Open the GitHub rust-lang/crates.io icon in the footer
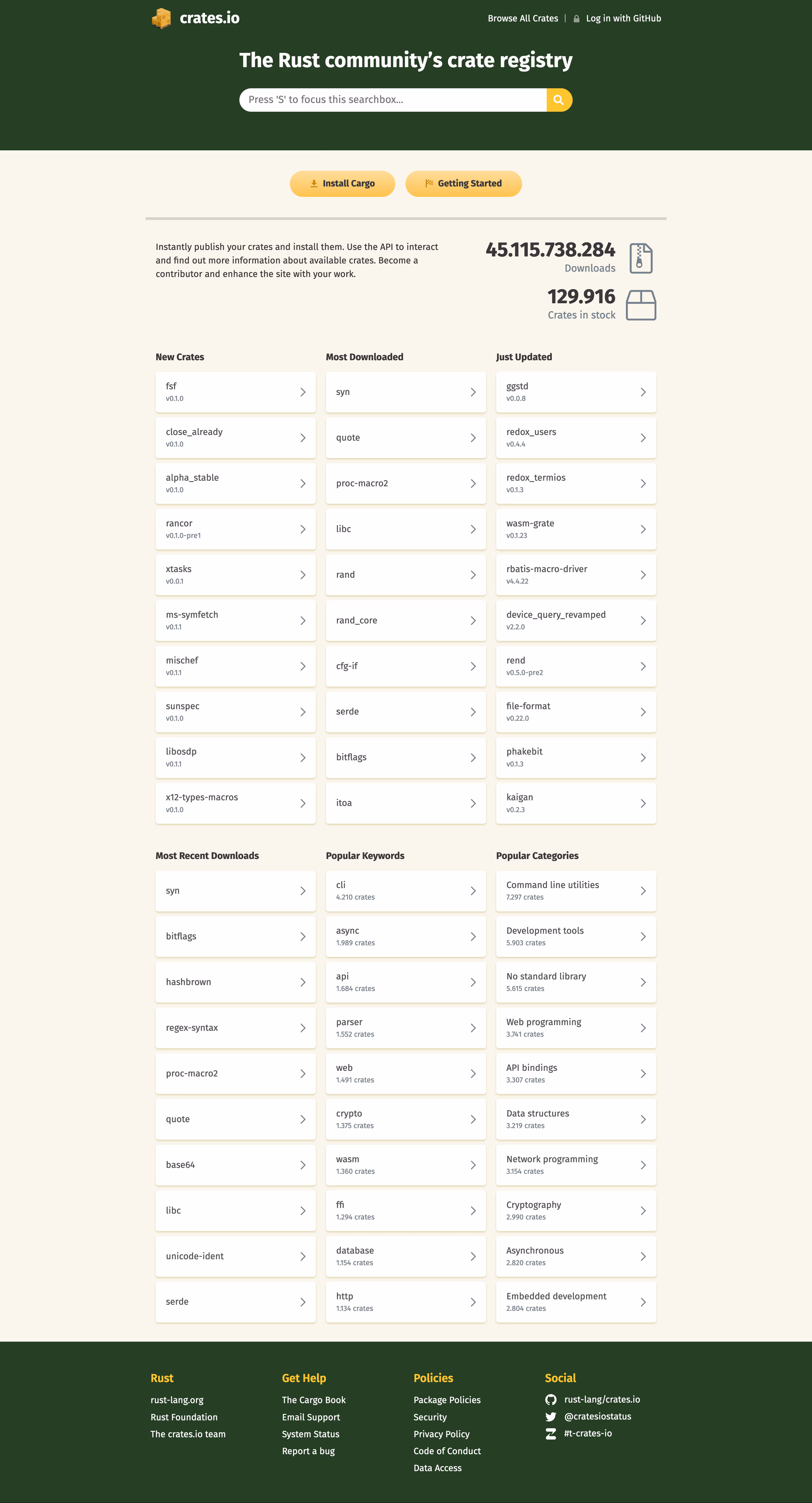 (551, 1399)
